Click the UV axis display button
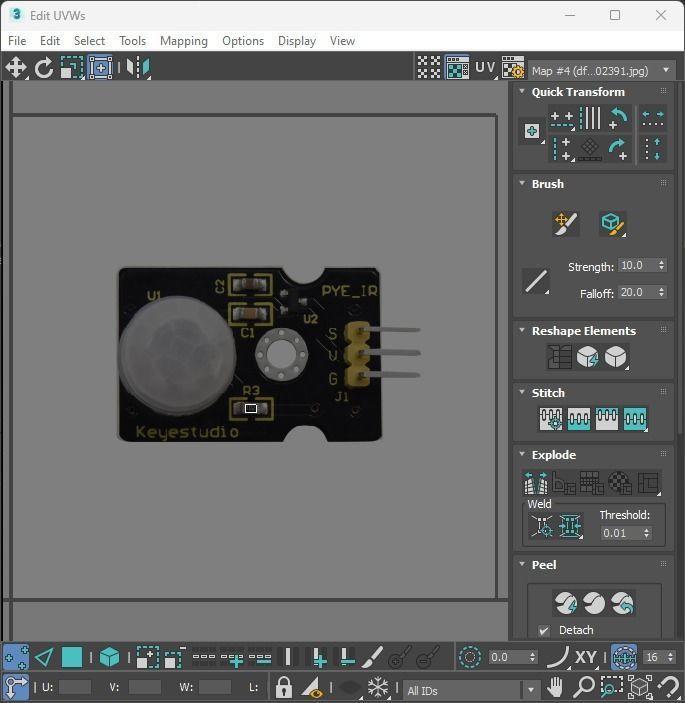This screenshot has height=703, width=685. [485, 68]
